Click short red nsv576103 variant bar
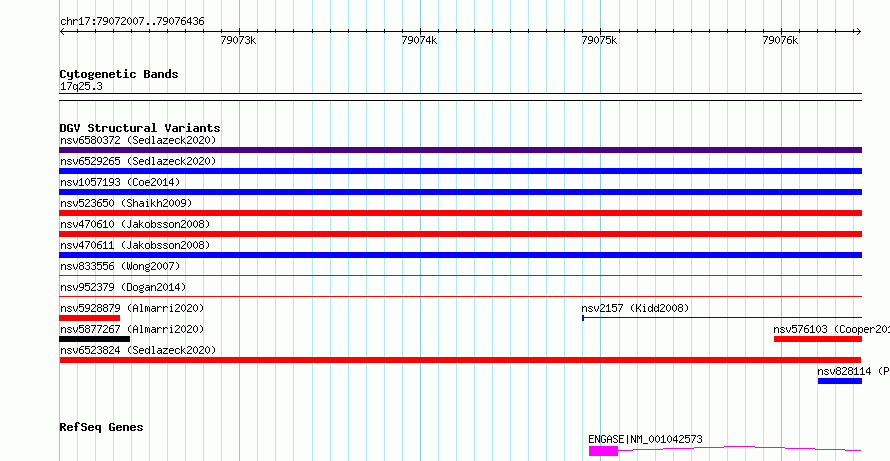 click(x=818, y=339)
